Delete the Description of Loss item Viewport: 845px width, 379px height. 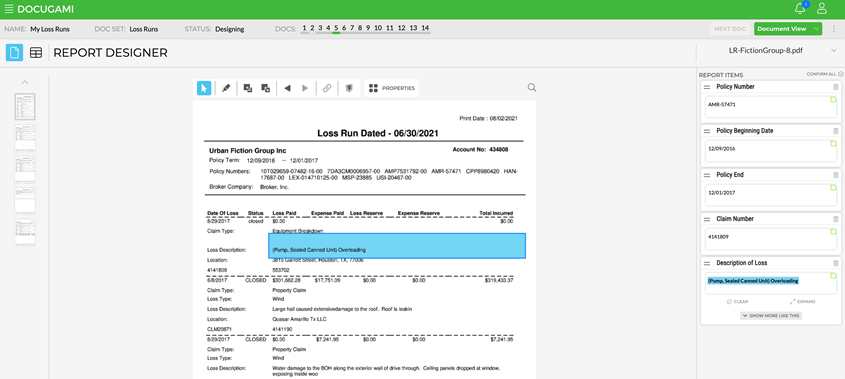point(836,263)
